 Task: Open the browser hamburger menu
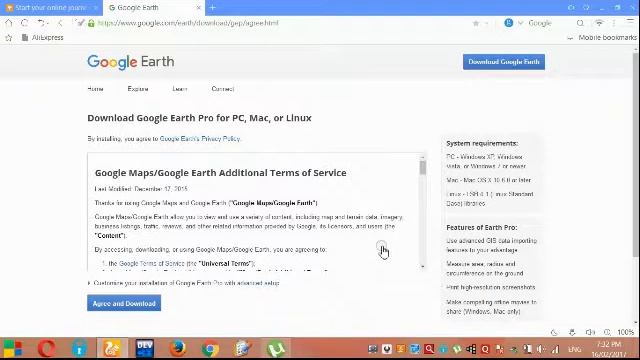point(631,23)
